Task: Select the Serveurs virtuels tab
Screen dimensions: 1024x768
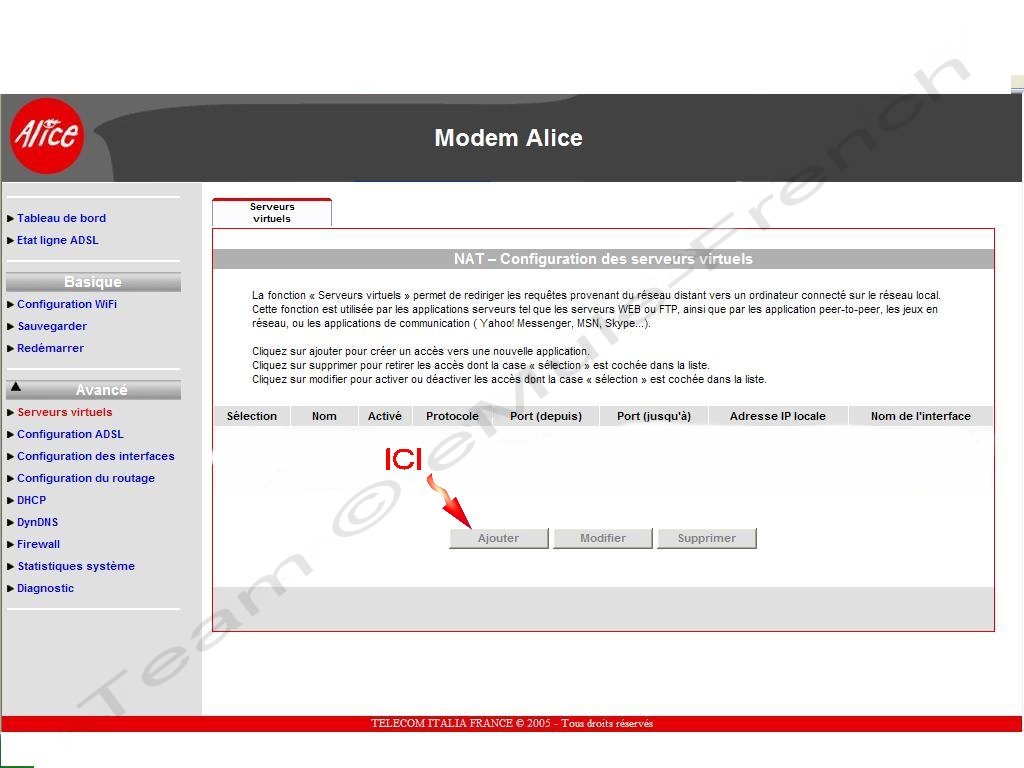Action: [x=272, y=213]
